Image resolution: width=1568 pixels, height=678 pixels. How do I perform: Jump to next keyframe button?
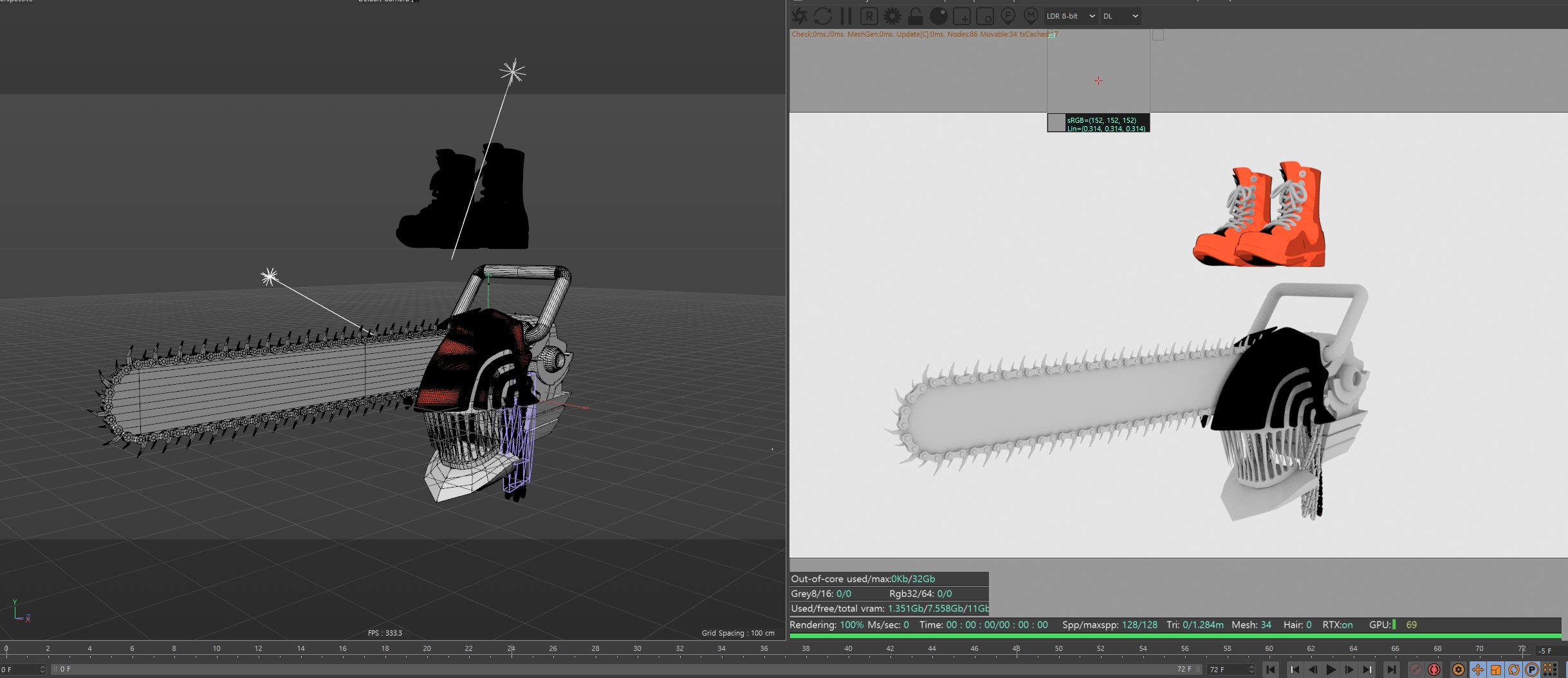point(1367,670)
